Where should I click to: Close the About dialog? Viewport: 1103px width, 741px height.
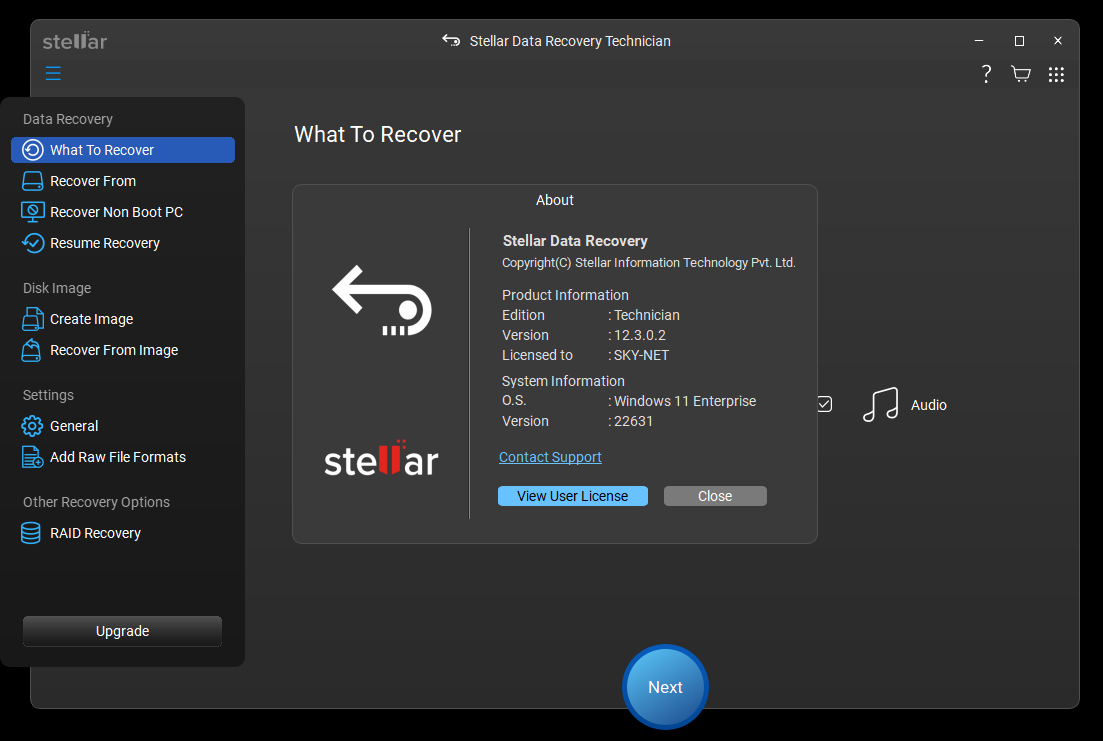click(715, 496)
